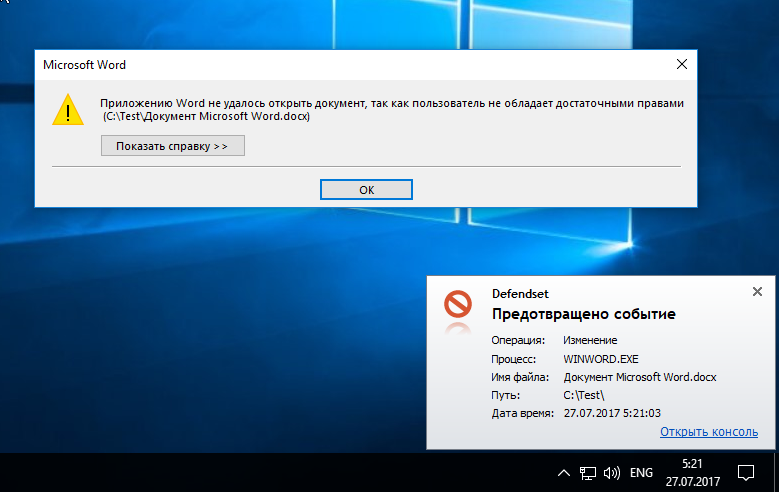Click OK in the Microsoft Word dialog
Image resolution: width=779 pixels, height=492 pixels.
point(366,189)
